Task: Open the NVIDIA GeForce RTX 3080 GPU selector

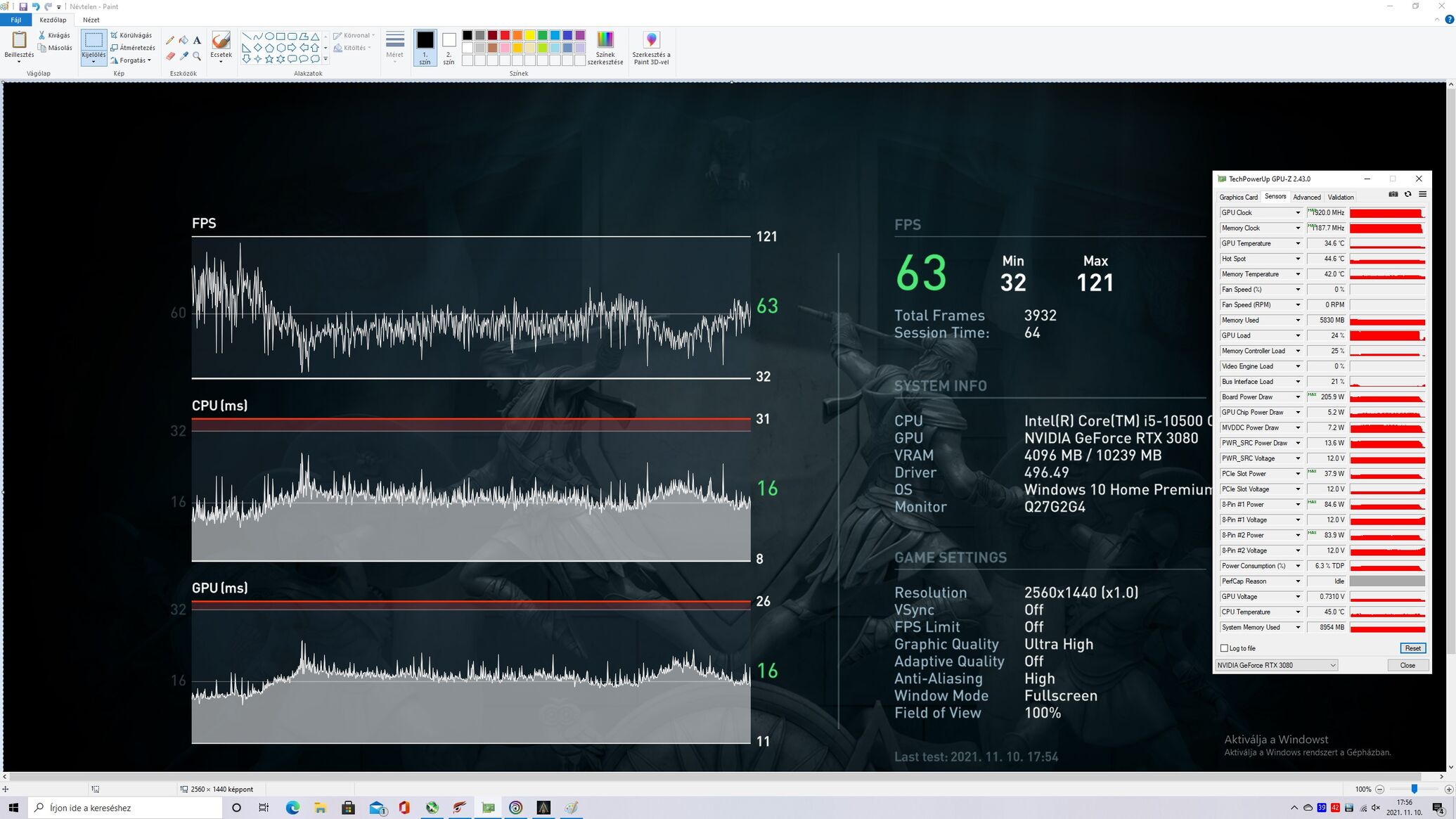Action: point(1276,665)
